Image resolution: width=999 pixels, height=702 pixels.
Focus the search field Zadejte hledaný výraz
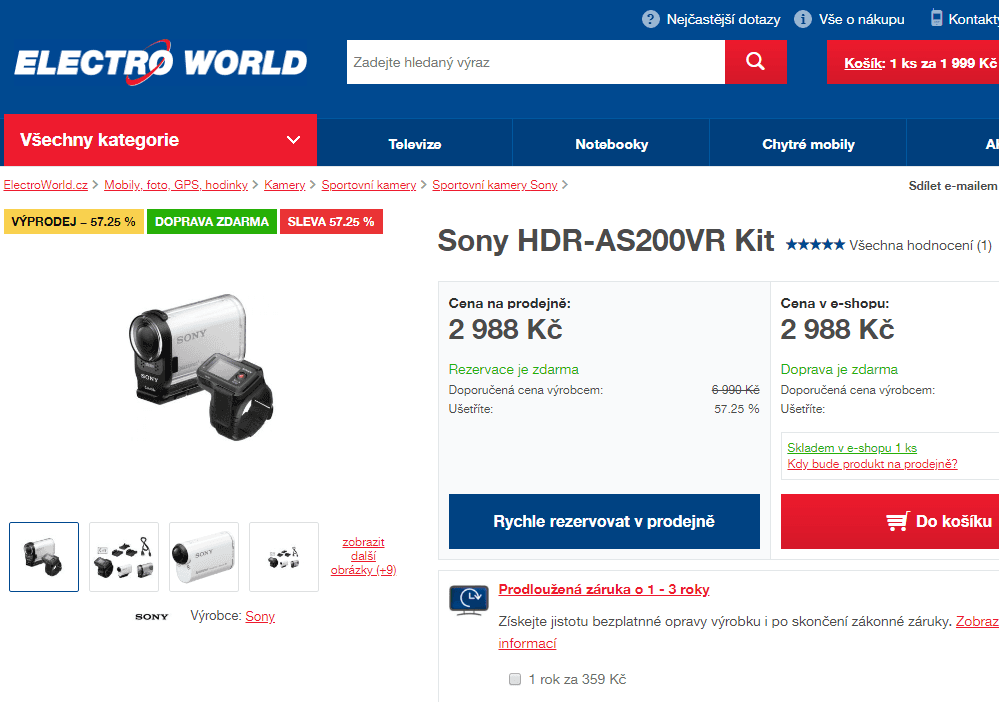click(x=536, y=62)
